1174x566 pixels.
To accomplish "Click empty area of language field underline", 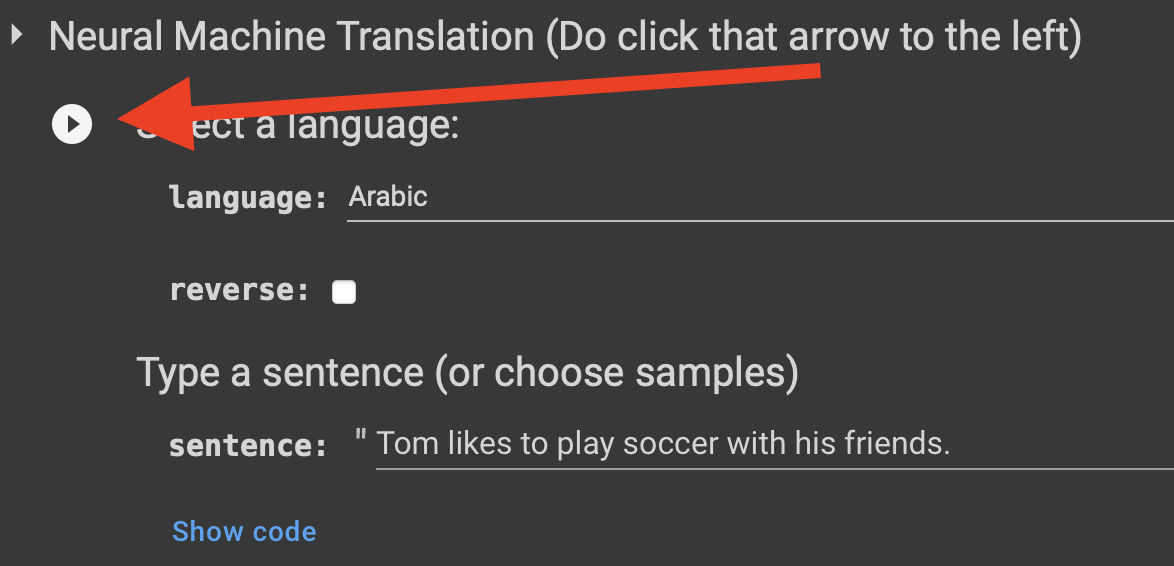I will click(801, 198).
